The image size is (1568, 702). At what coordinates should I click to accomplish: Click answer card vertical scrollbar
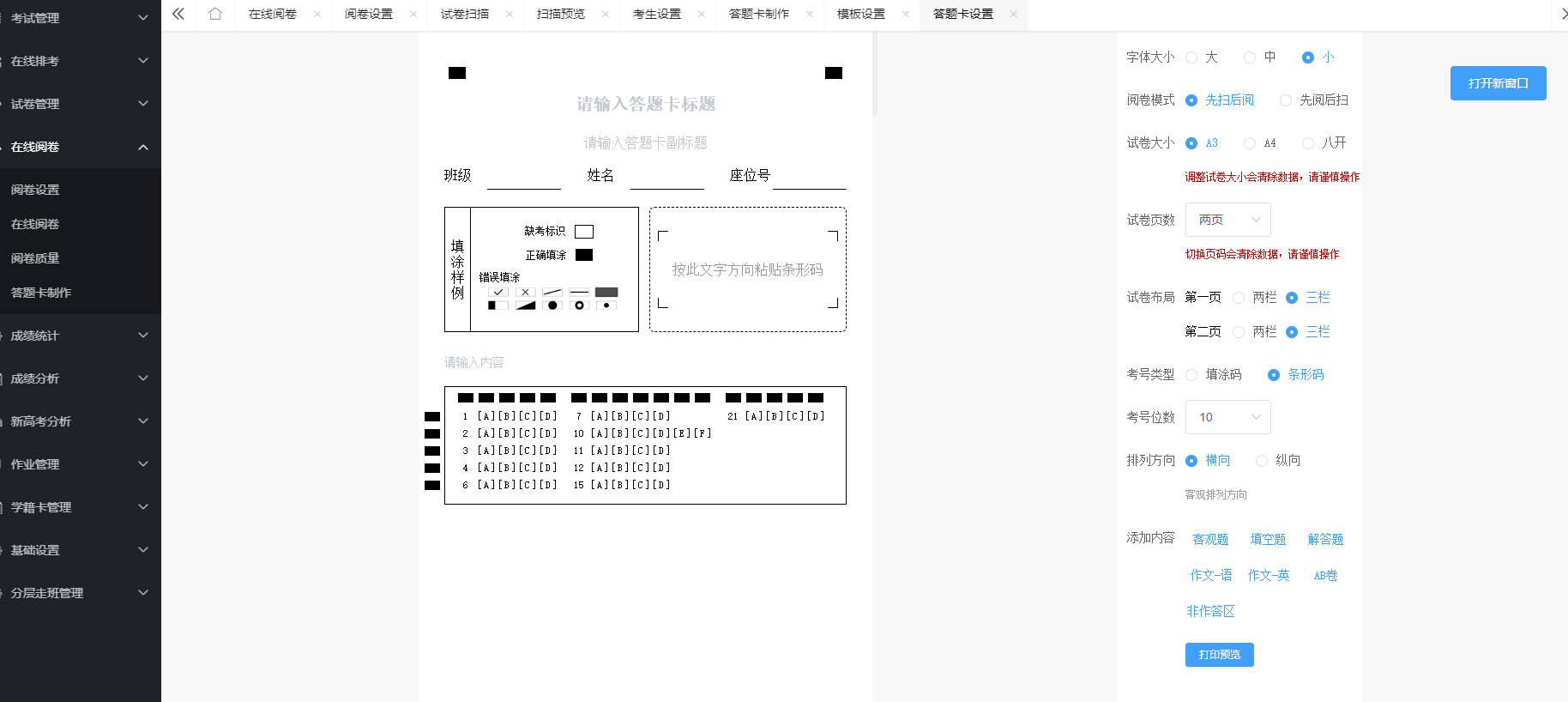tap(875, 74)
